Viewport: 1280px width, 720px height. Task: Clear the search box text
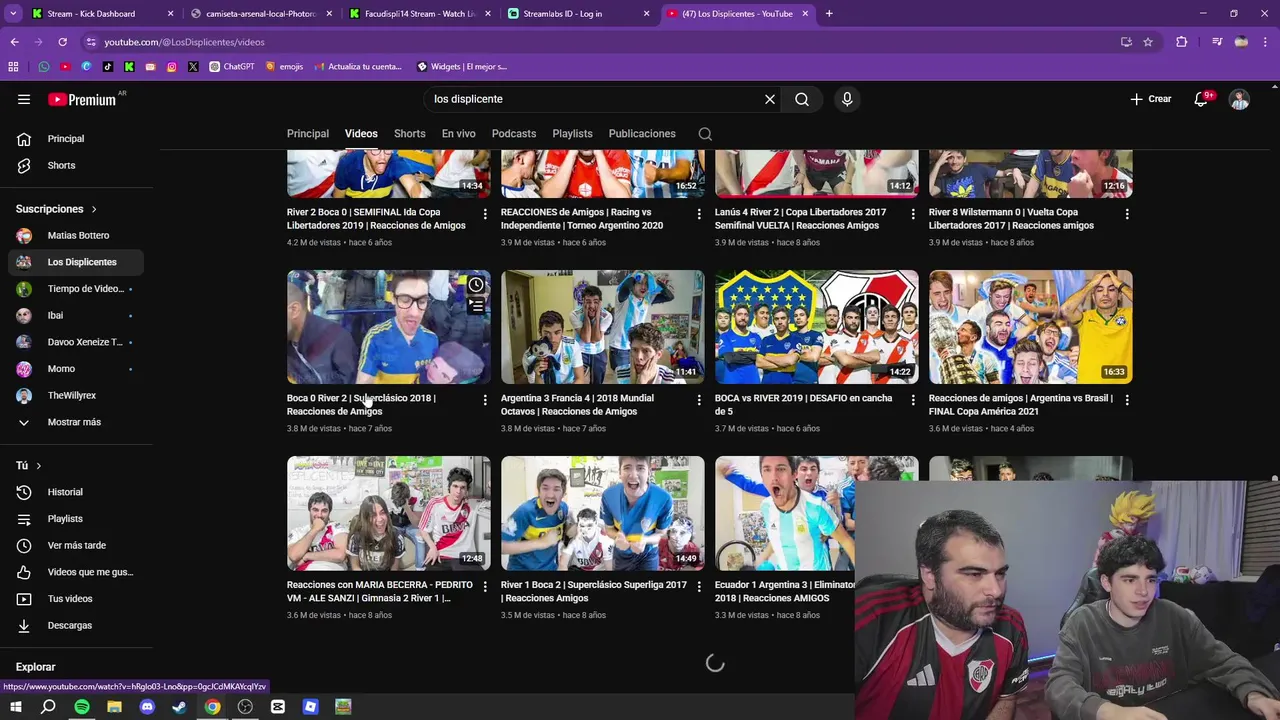770,99
